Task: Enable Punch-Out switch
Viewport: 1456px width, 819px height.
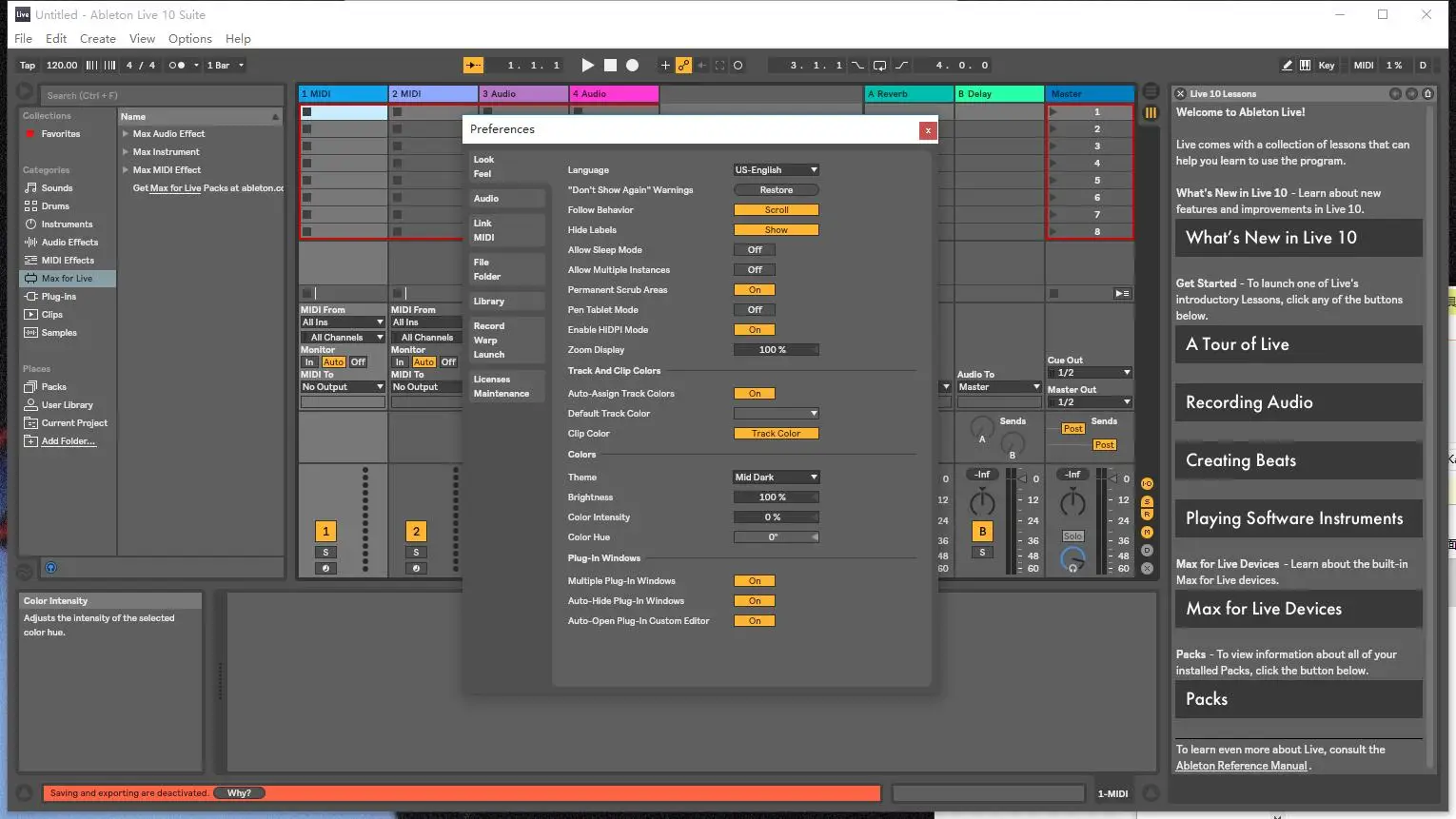Action: click(x=901, y=65)
